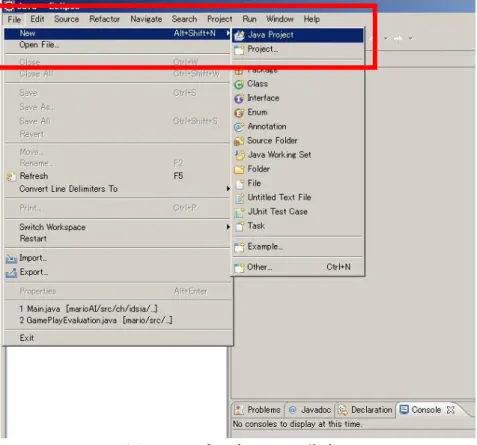This screenshot has width=477, height=445.
Task: Click the Export... icon
Action: pyautogui.click(x=11, y=273)
